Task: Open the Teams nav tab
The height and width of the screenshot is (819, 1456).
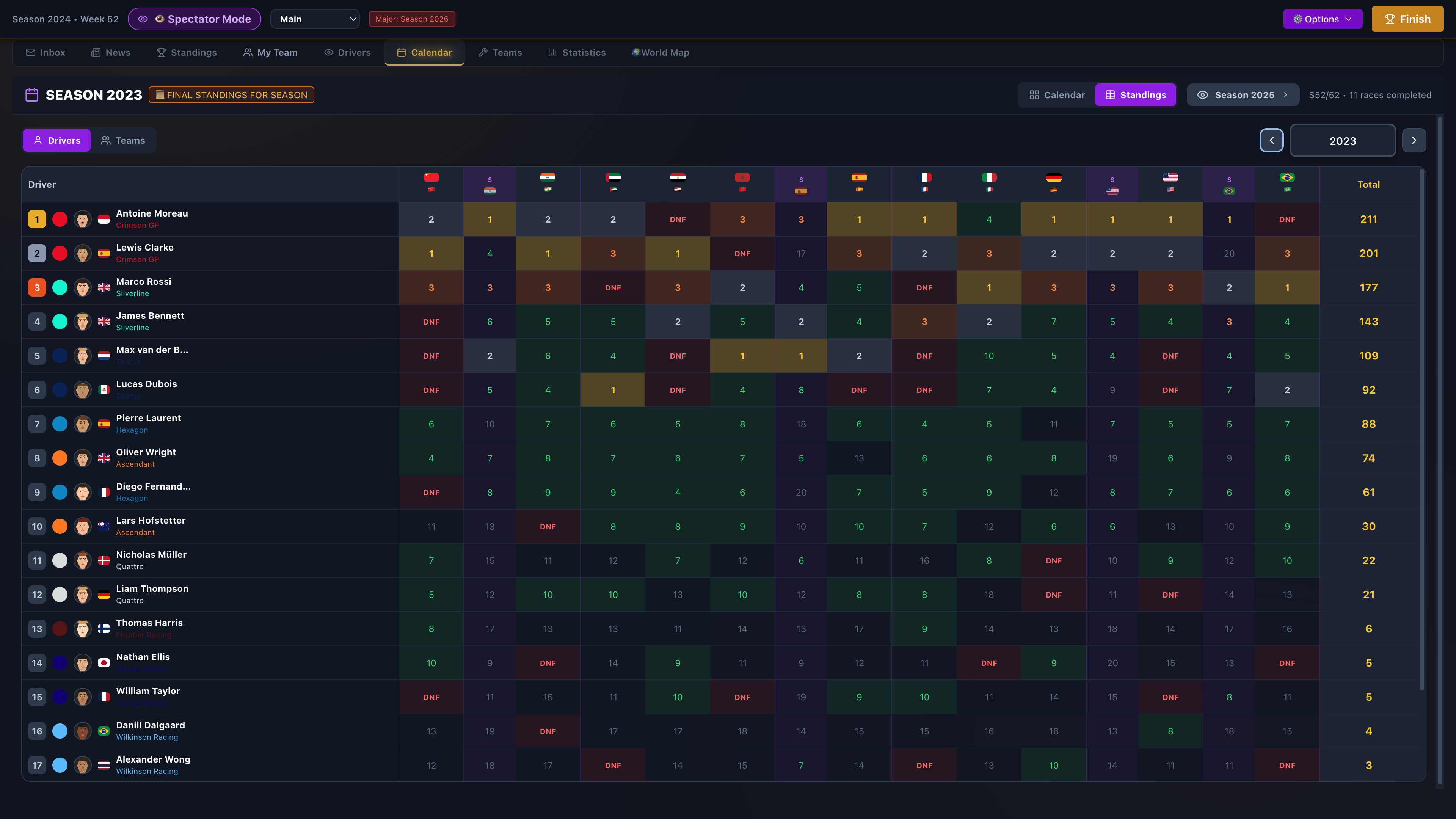Action: tap(500, 53)
